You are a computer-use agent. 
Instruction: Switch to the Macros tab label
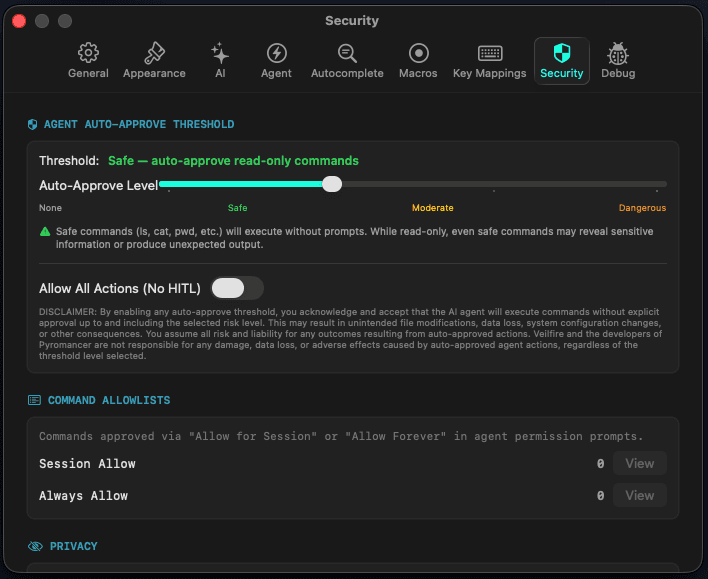pos(418,73)
